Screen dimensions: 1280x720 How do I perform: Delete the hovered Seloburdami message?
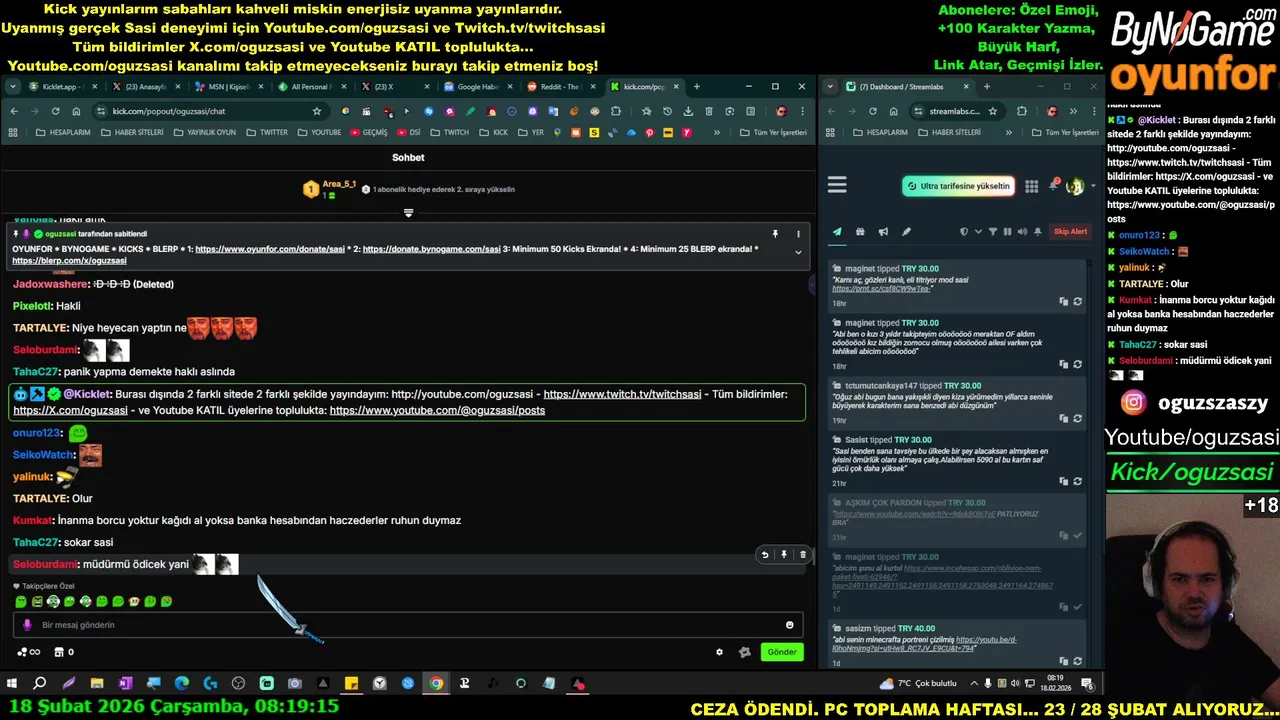click(x=802, y=555)
